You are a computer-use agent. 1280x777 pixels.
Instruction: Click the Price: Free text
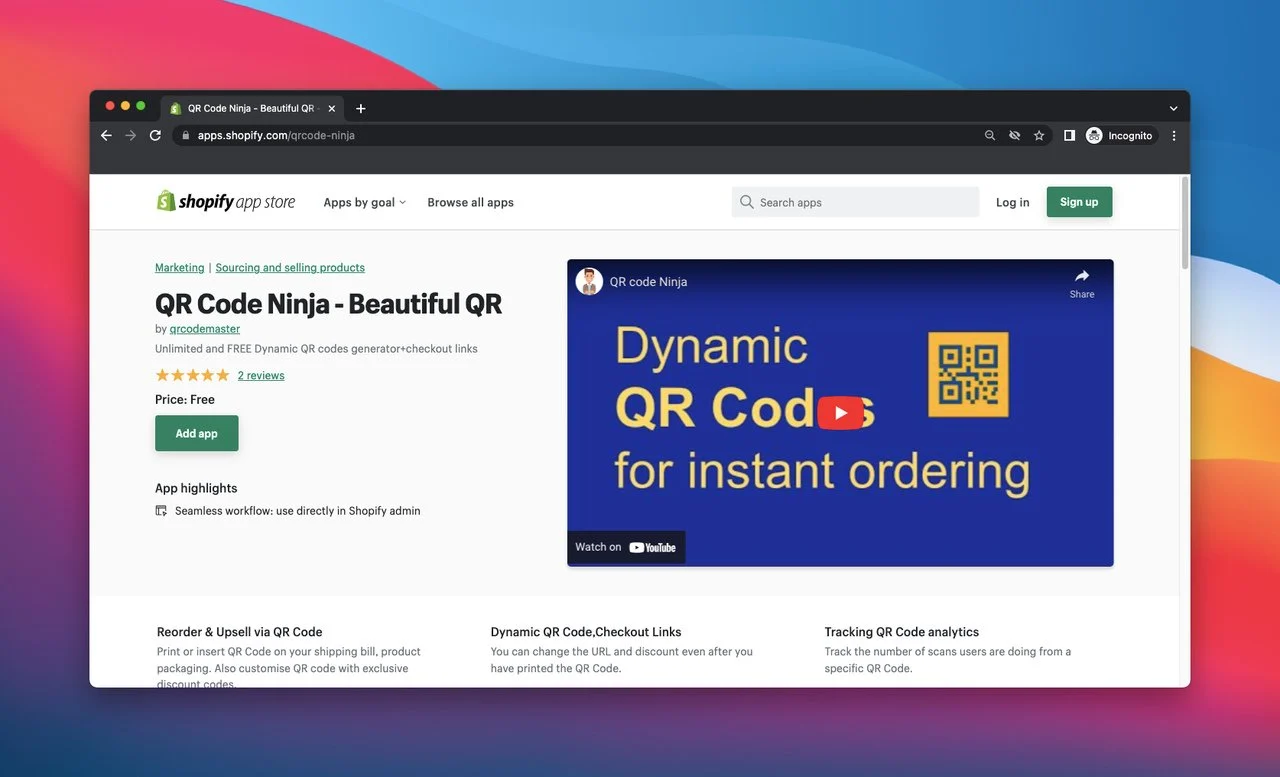[185, 400]
